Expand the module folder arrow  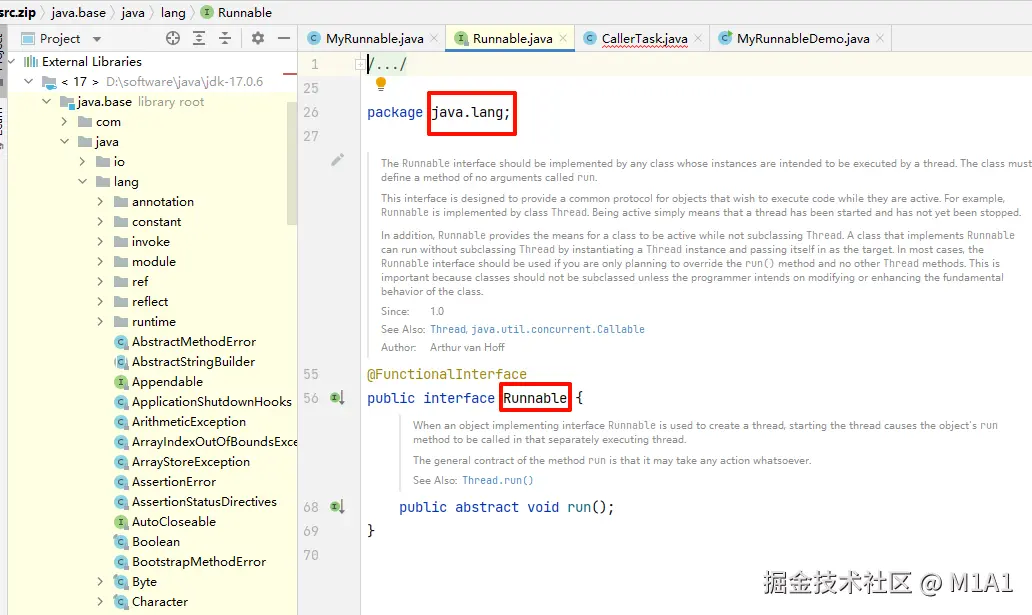pyautogui.click(x=100, y=261)
